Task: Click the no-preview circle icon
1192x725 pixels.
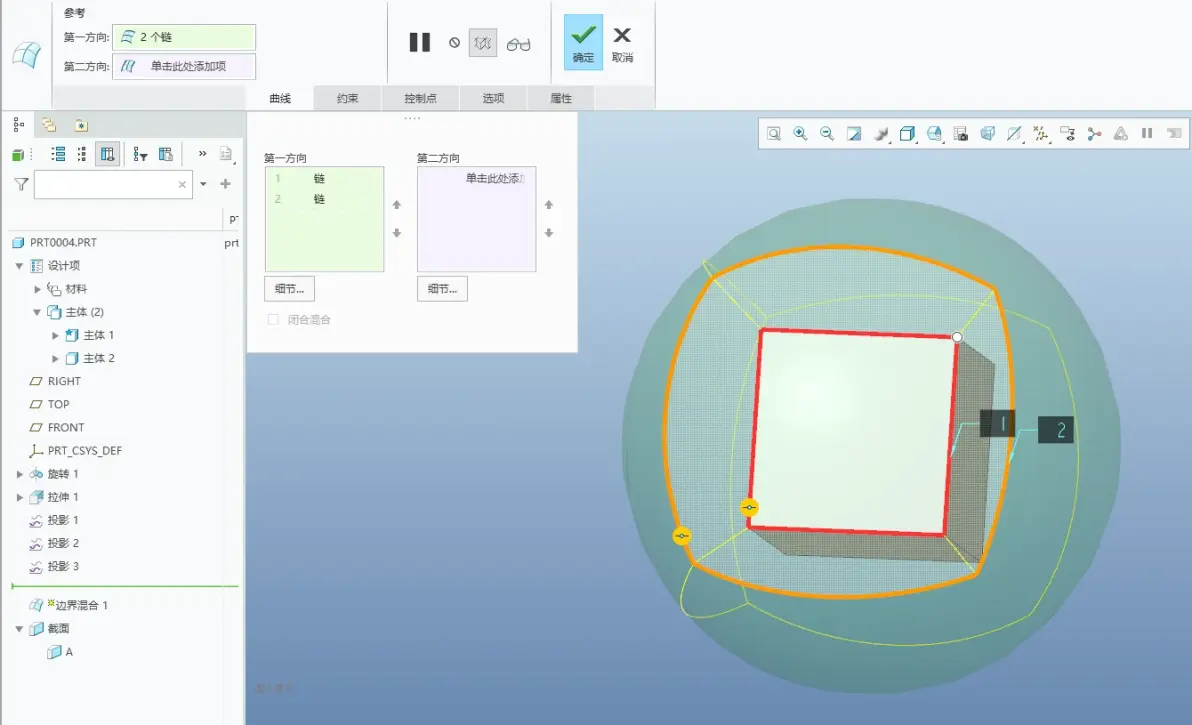Action: pos(454,43)
